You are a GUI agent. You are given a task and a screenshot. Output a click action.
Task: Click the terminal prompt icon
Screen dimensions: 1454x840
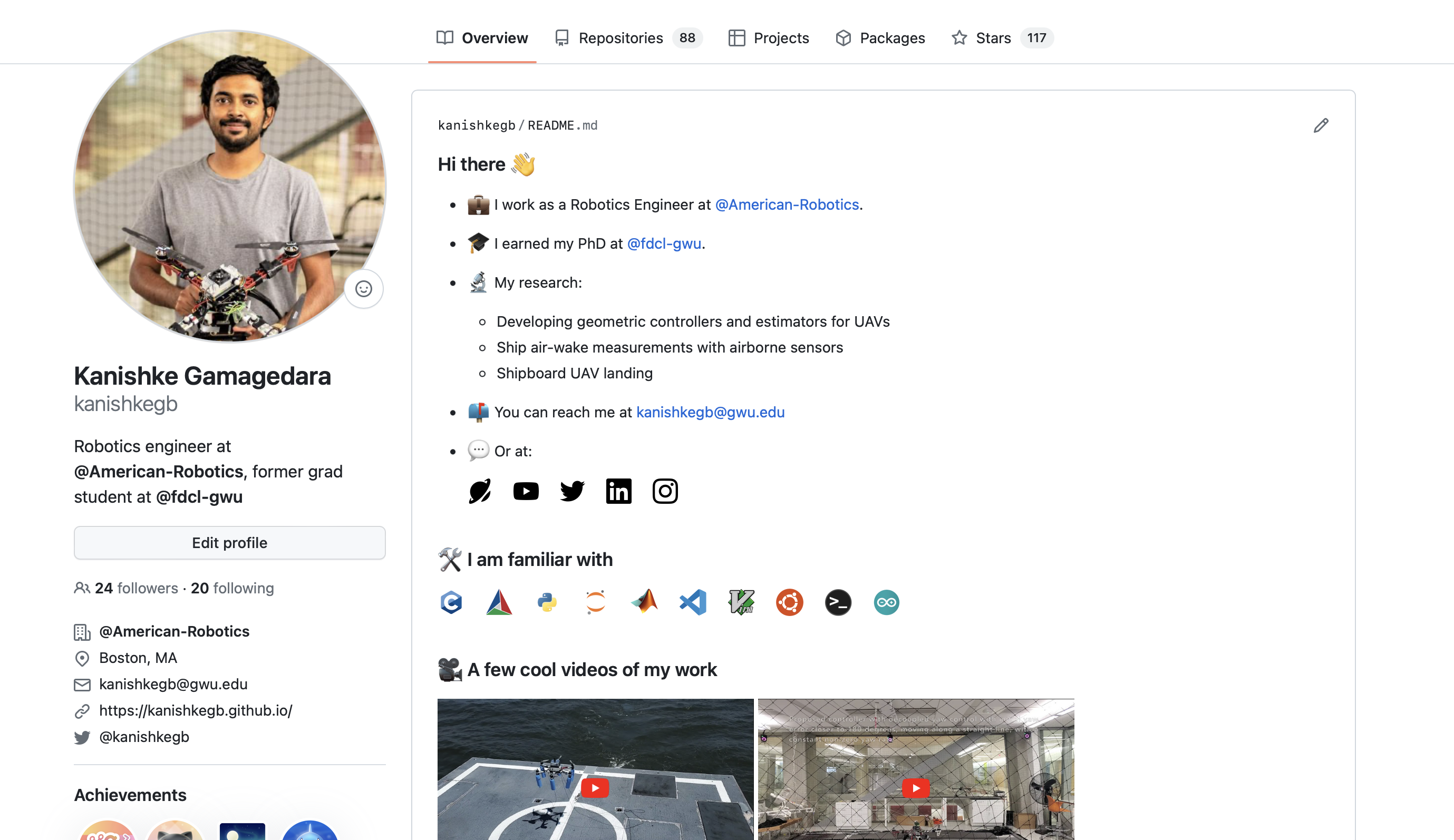(838, 602)
